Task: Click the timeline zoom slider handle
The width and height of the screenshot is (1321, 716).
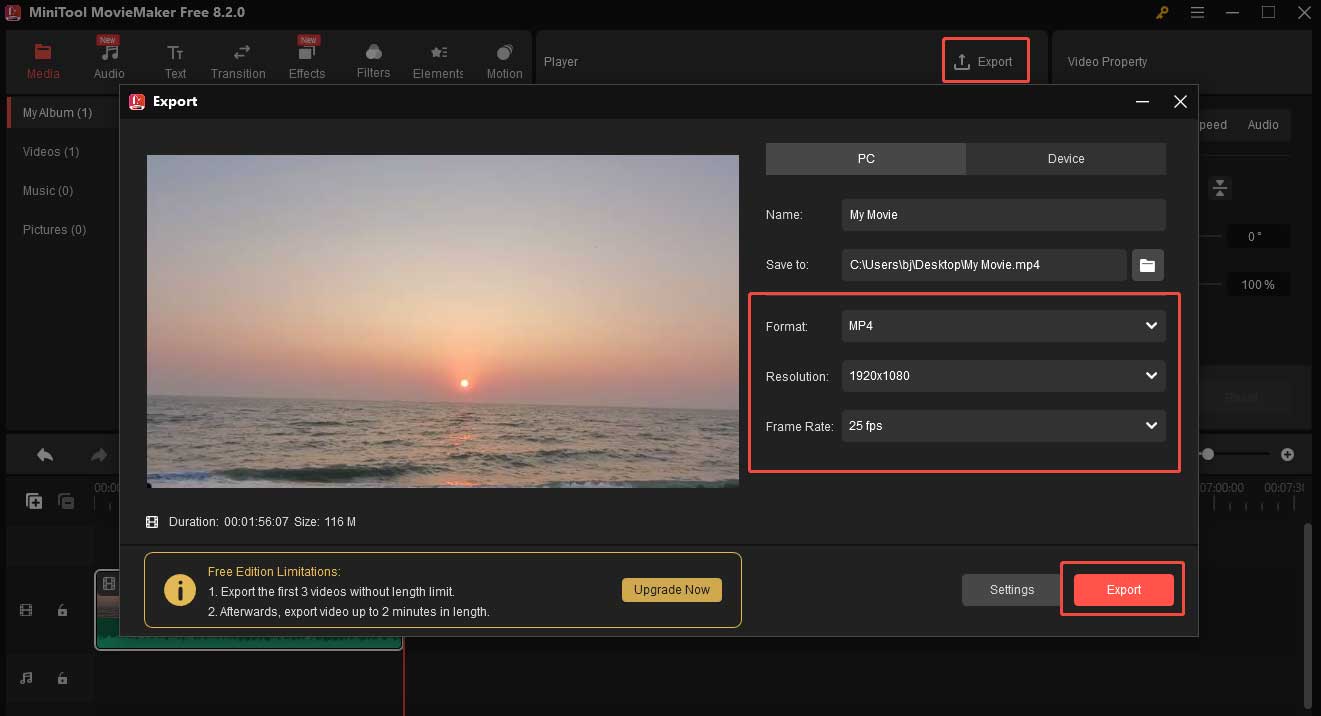Action: click(1208, 454)
